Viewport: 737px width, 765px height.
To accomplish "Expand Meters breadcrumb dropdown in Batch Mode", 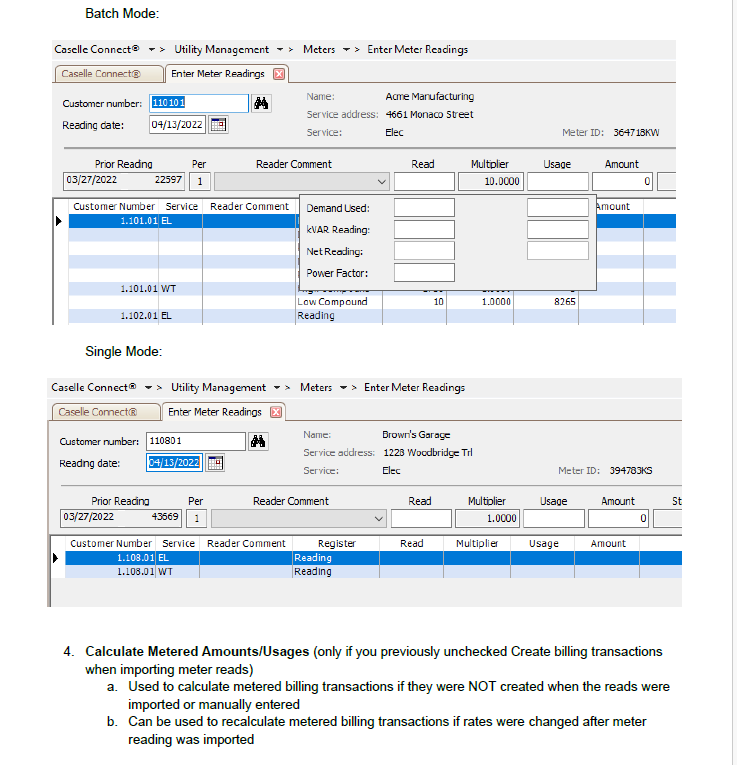I will tap(346, 50).
